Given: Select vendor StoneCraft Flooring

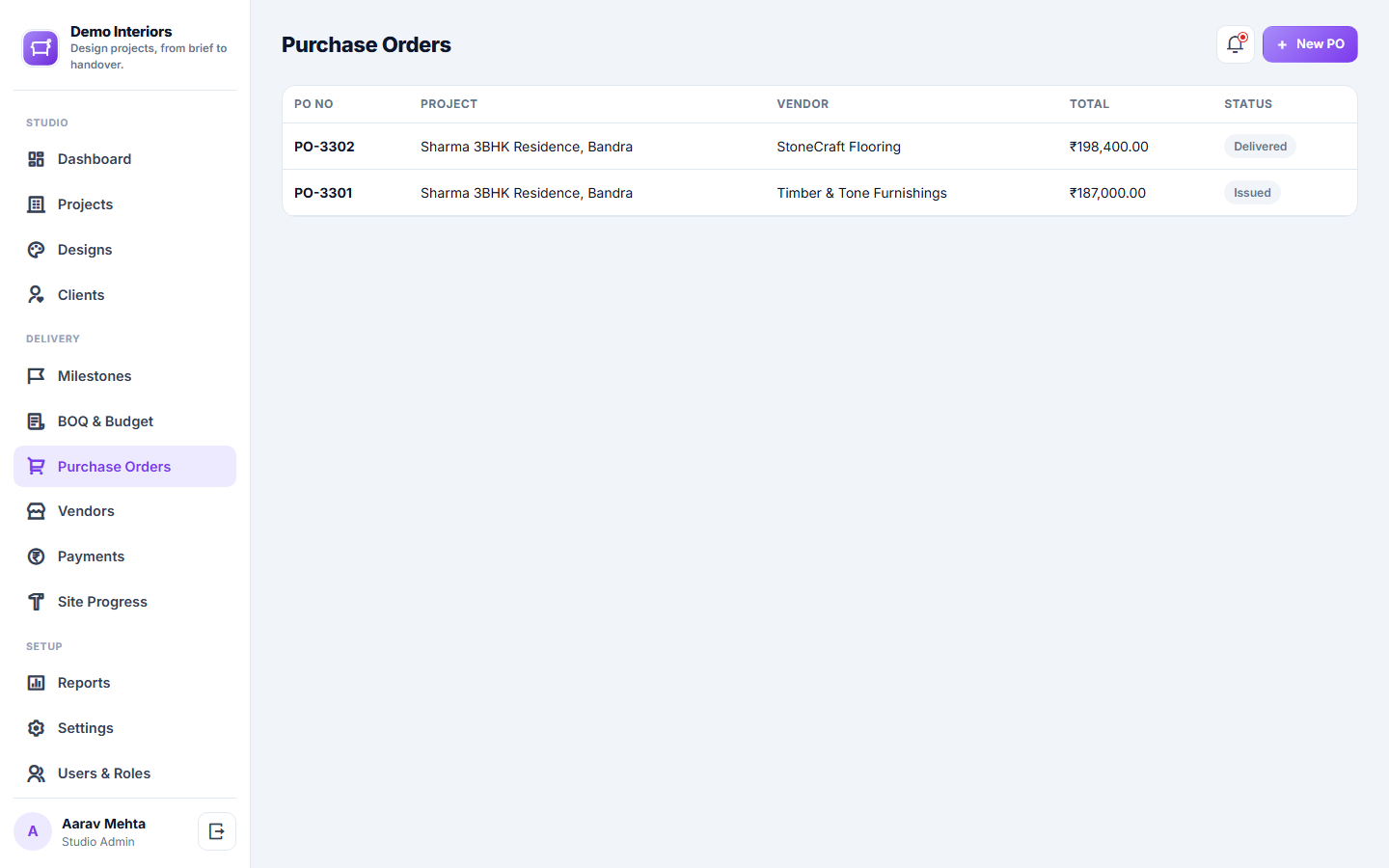Looking at the screenshot, I should [x=838, y=147].
